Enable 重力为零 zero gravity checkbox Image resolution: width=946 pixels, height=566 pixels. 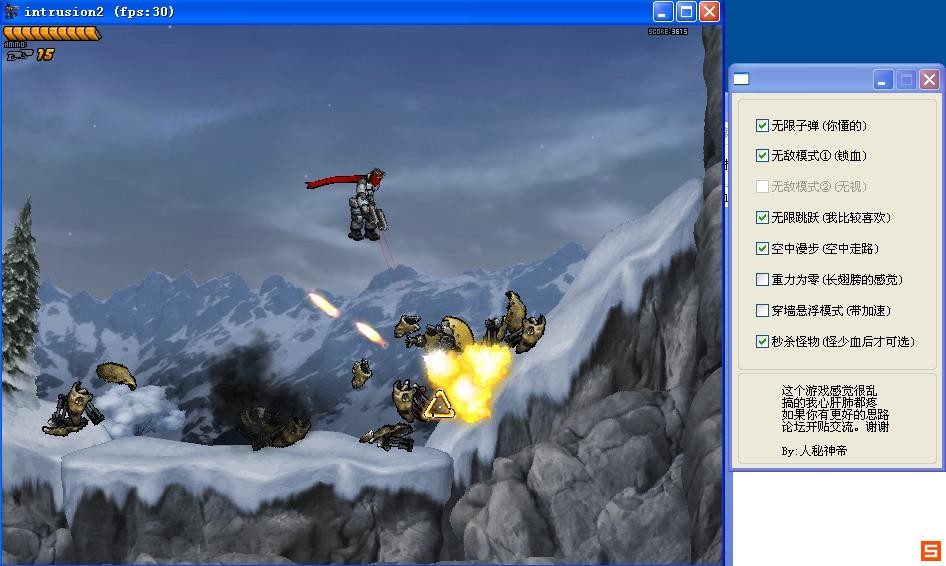(x=763, y=280)
